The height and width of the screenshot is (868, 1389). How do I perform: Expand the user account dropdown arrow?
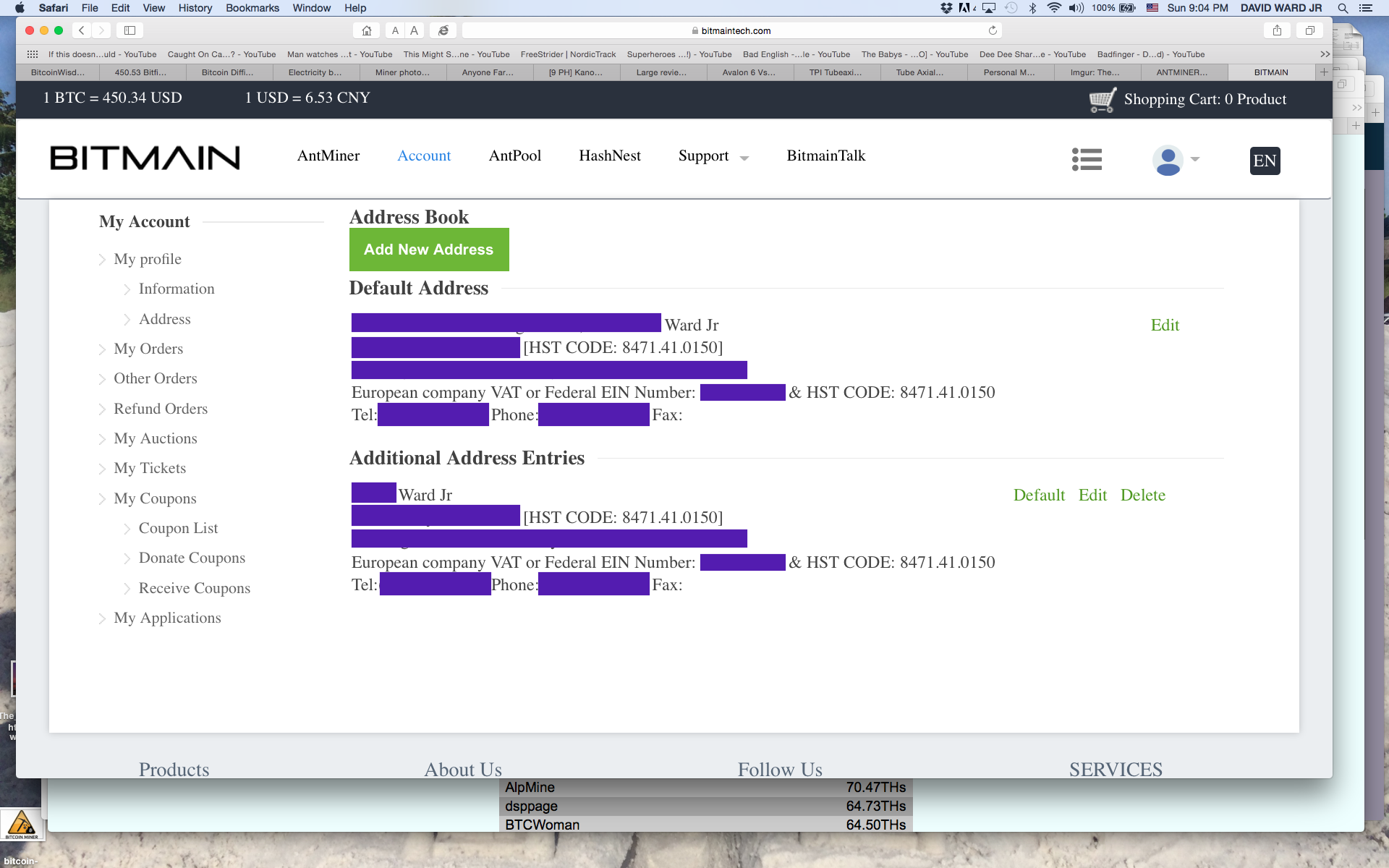1195,159
